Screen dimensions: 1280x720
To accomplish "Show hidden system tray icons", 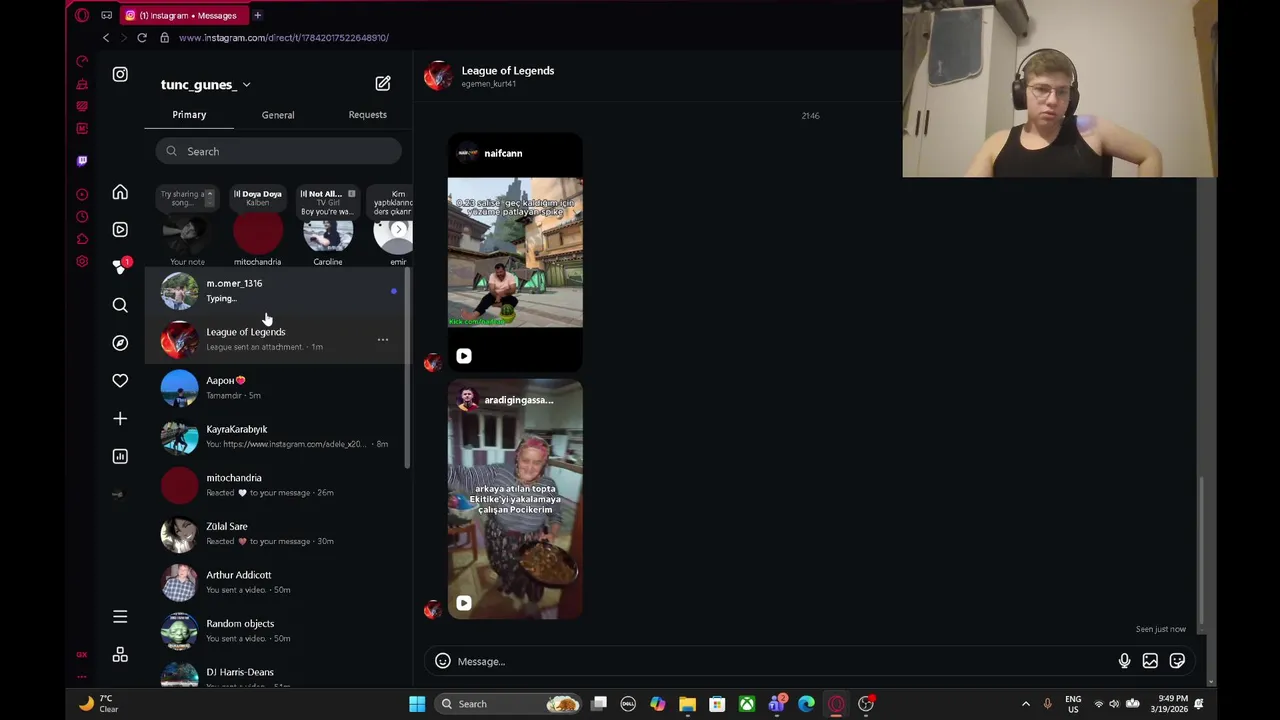I will [x=1025, y=704].
